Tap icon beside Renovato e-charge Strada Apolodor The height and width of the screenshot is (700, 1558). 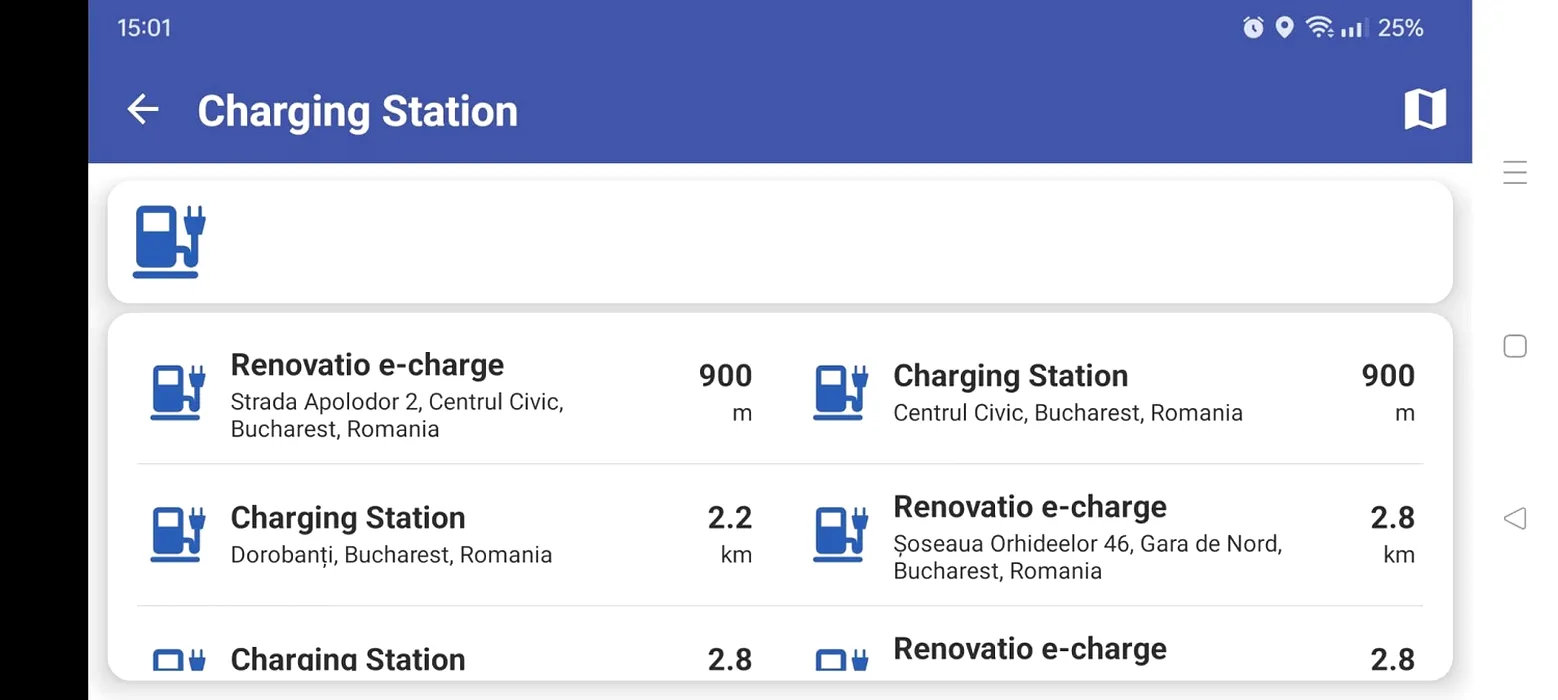pyautogui.click(x=178, y=392)
